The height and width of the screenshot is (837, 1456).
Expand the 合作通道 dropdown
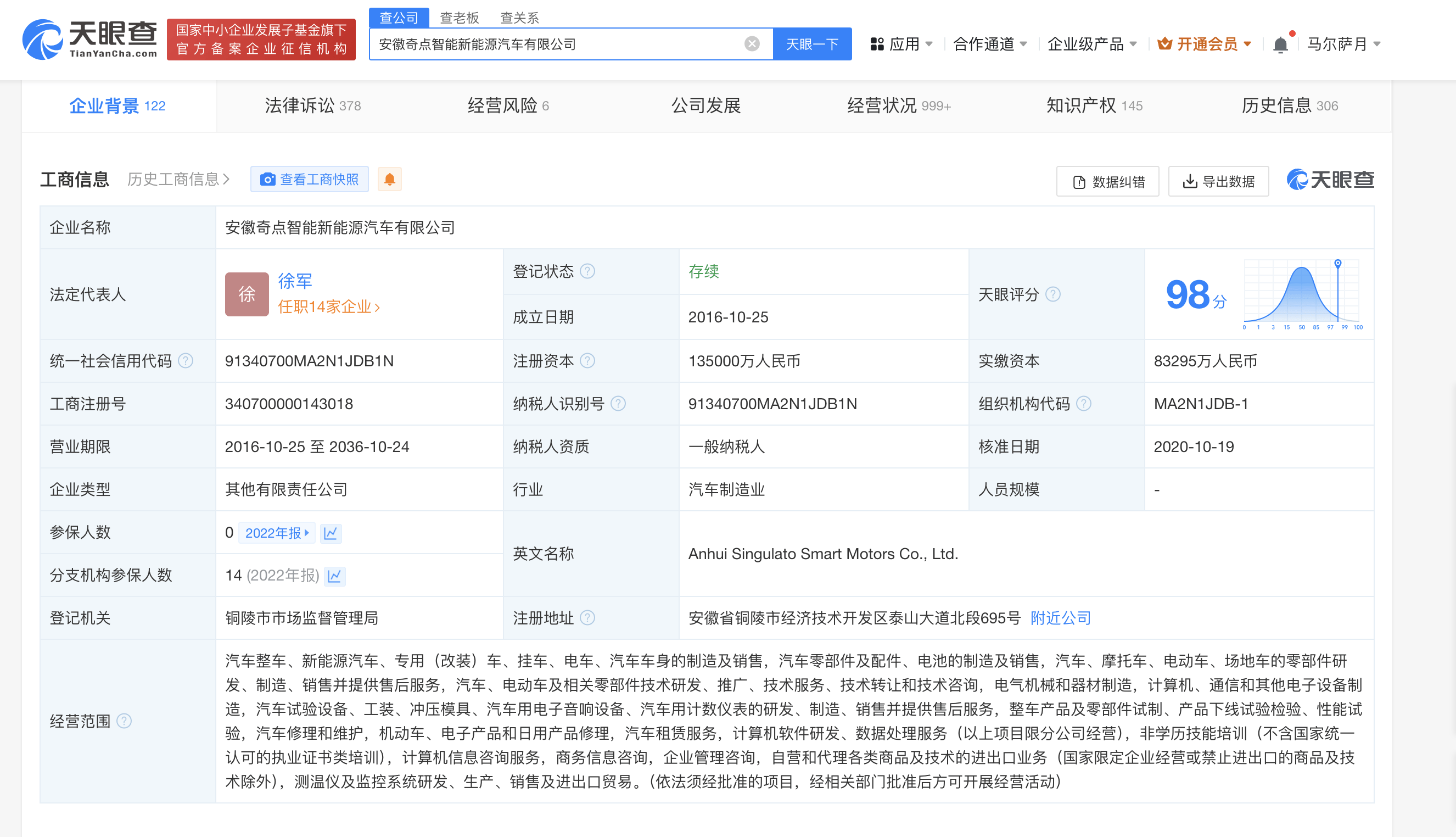(x=989, y=43)
